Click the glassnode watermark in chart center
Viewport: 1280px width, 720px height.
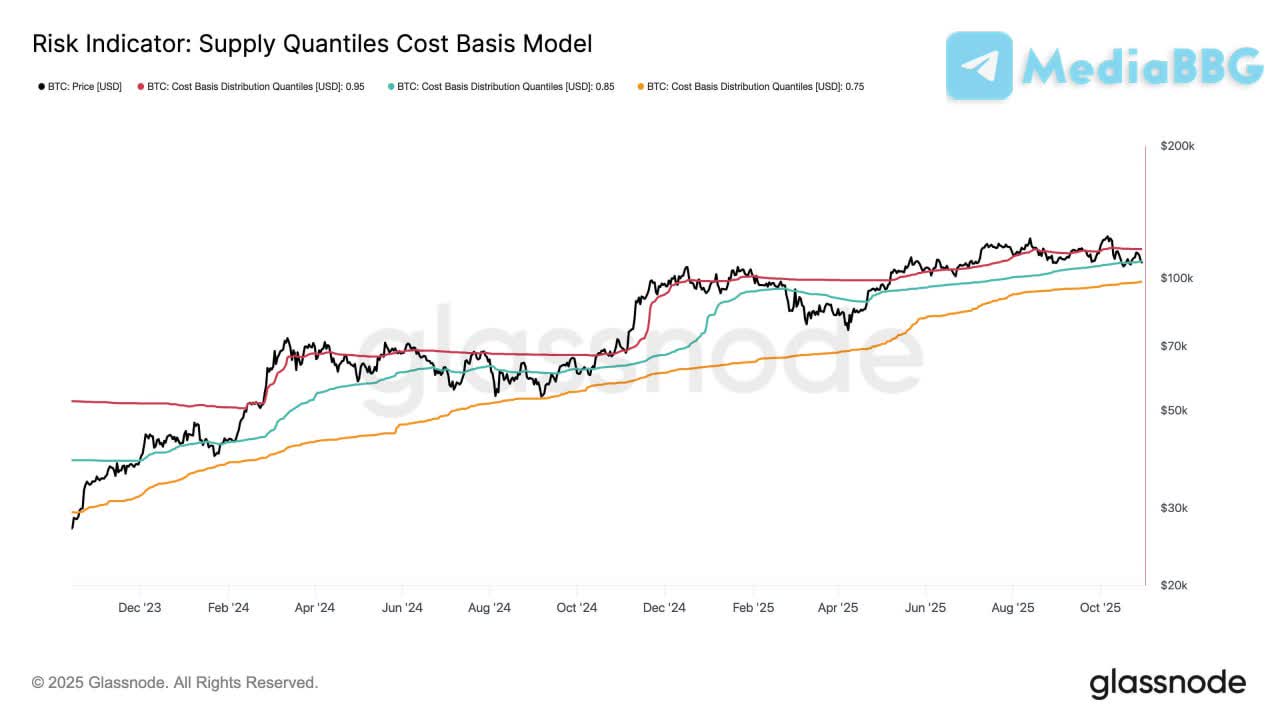(x=640, y=362)
